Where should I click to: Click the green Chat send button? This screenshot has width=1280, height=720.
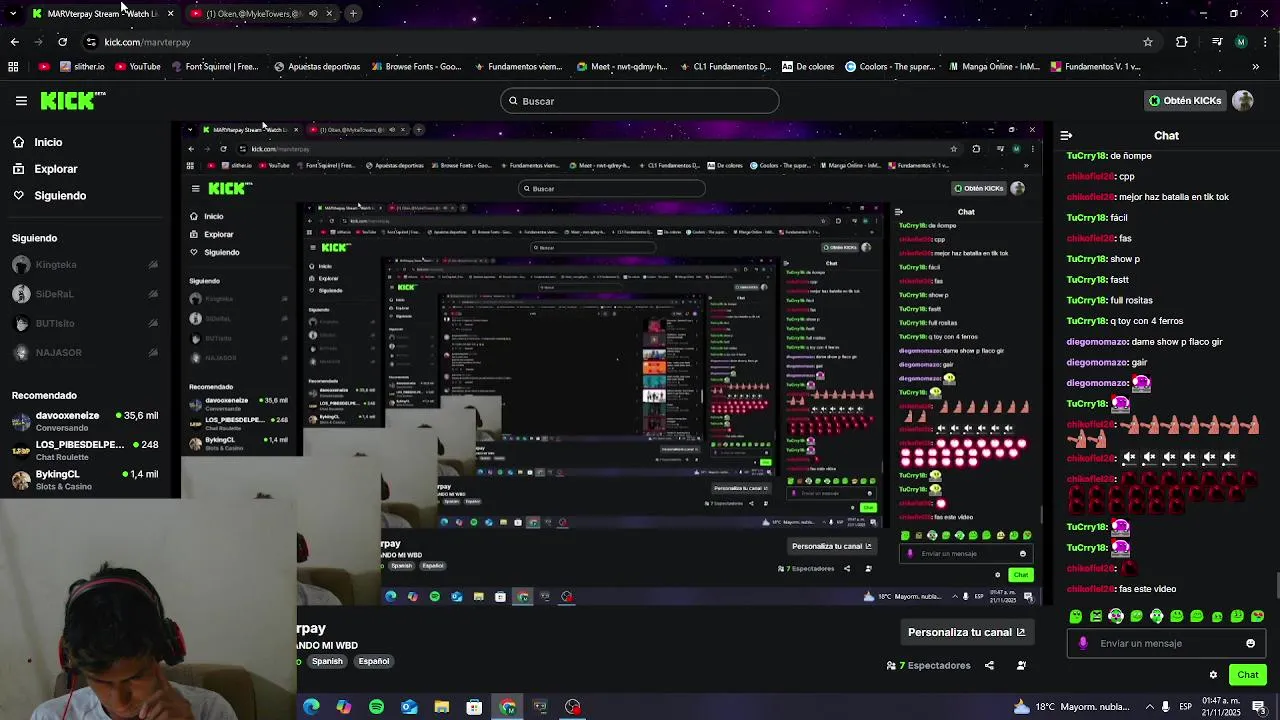[x=1247, y=675]
